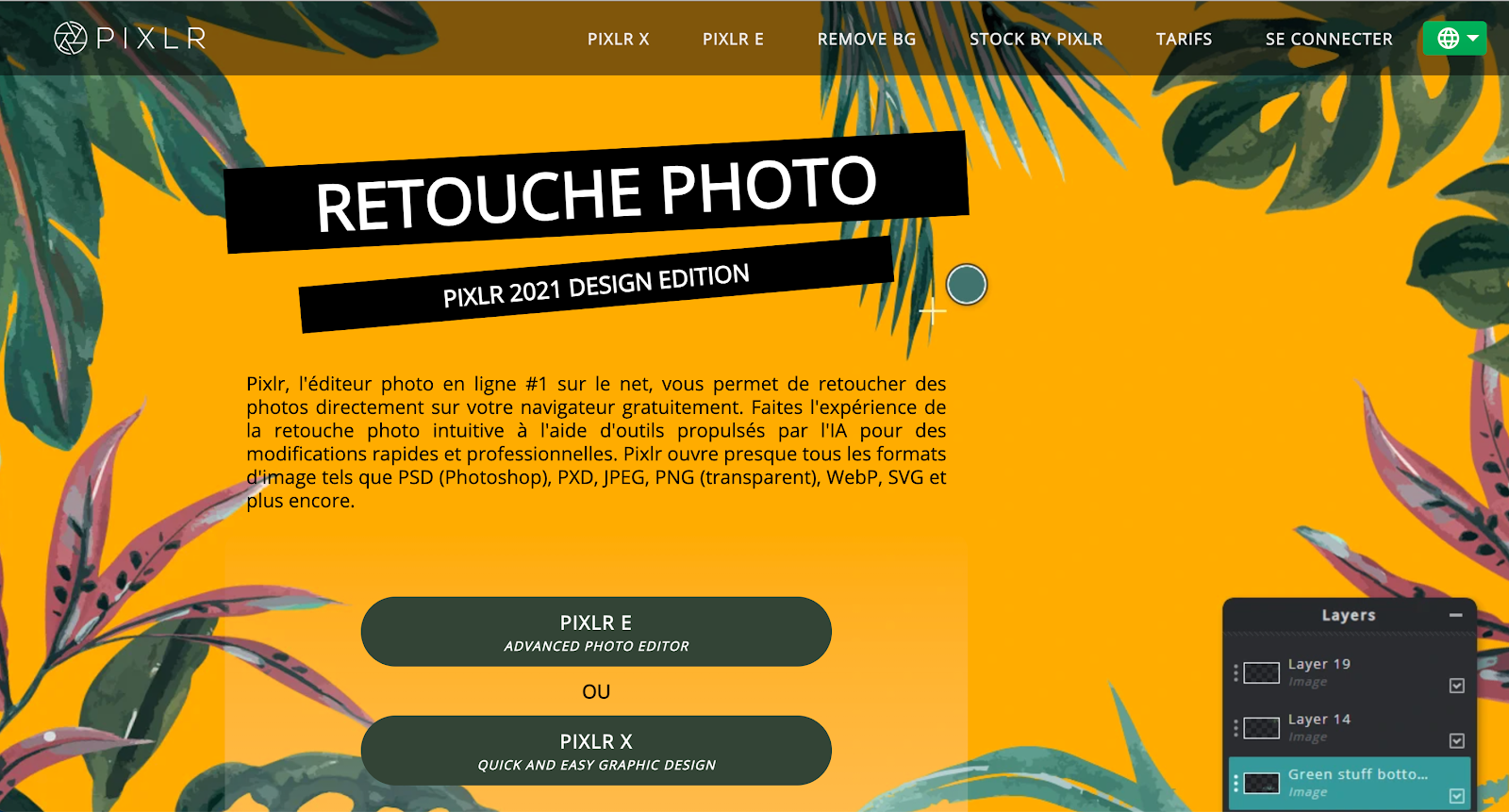Screen dimensions: 1509x812
Task: Click the Pixlr aperture logo icon
Action: pos(71,38)
